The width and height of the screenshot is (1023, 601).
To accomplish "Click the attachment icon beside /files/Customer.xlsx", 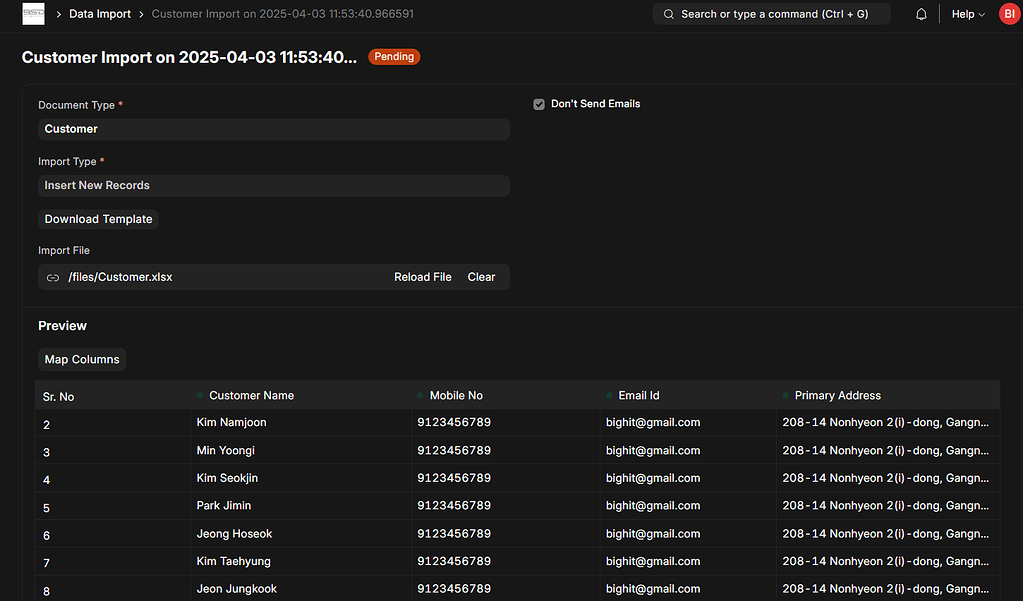I will pyautogui.click(x=52, y=277).
